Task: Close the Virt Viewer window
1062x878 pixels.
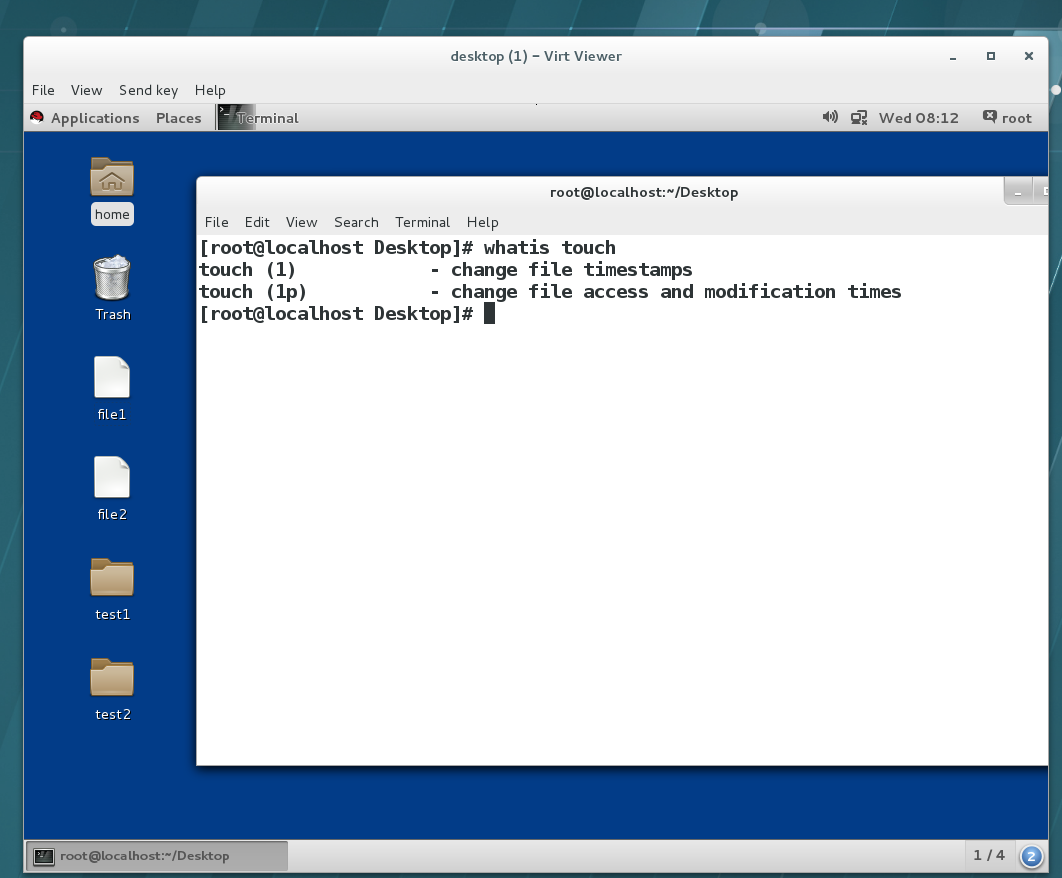Action: tap(1029, 56)
